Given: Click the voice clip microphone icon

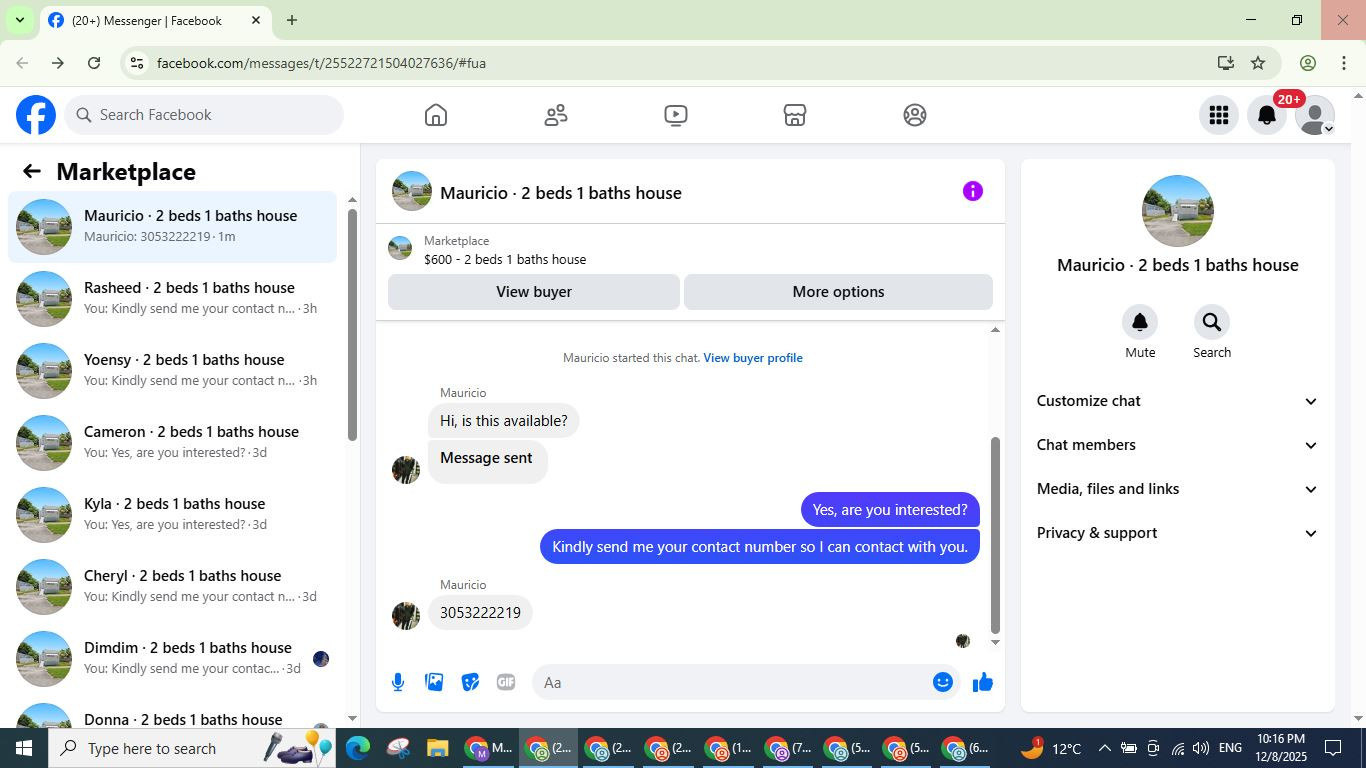Looking at the screenshot, I should coord(398,682).
